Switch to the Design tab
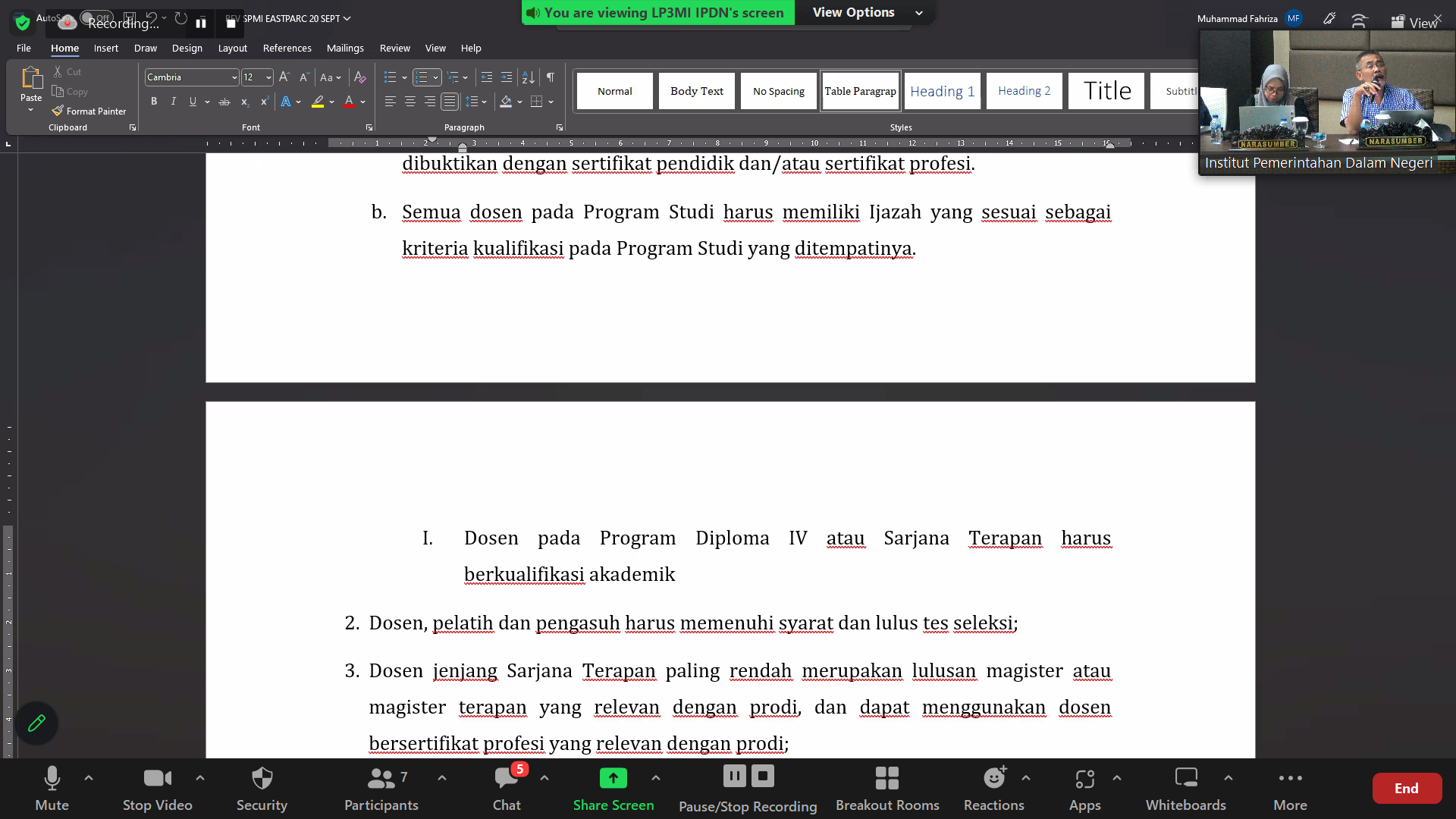Screen dimensions: 1456x819 tap(187, 48)
